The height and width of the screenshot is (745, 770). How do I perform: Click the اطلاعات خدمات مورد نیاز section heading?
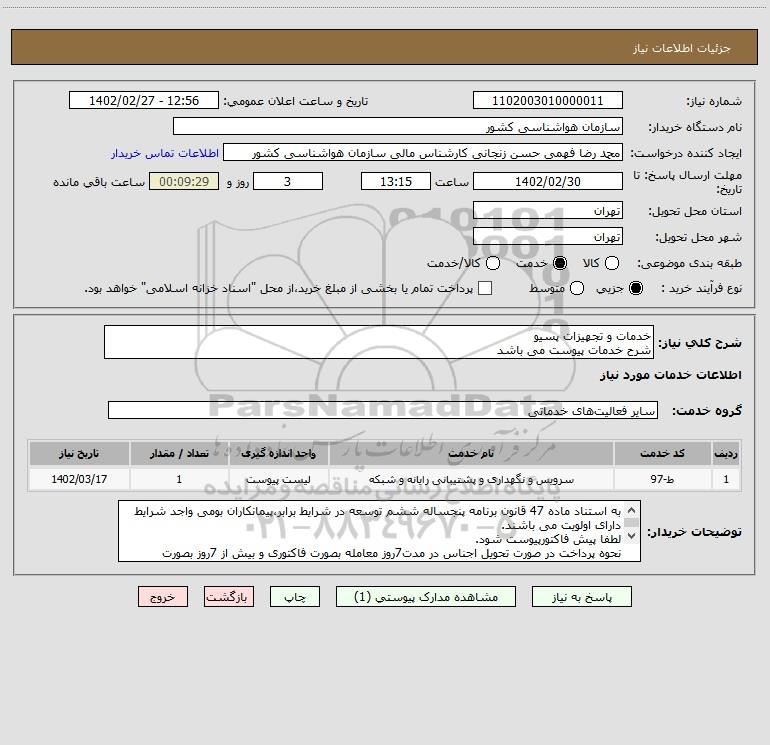coord(671,375)
